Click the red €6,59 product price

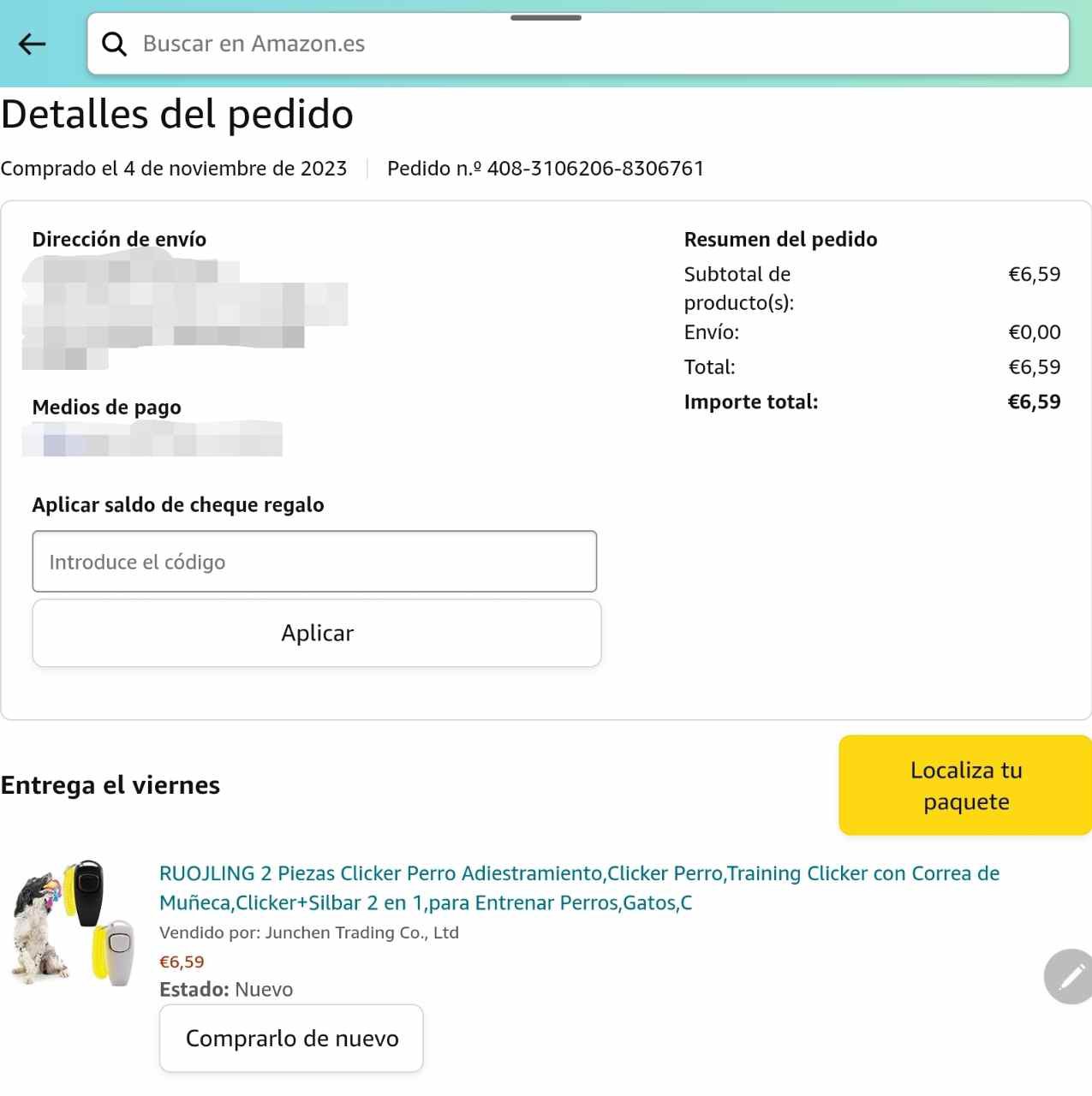point(182,962)
